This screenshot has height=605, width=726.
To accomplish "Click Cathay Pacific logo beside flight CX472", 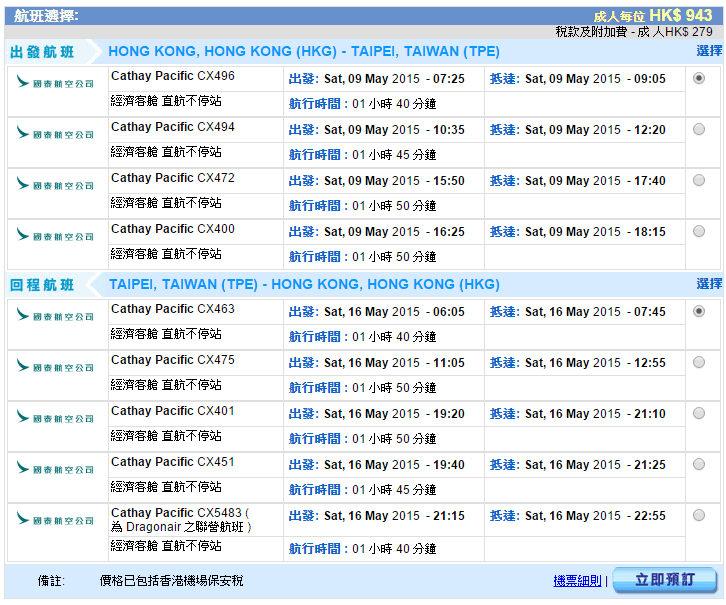I will click(x=55, y=185).
